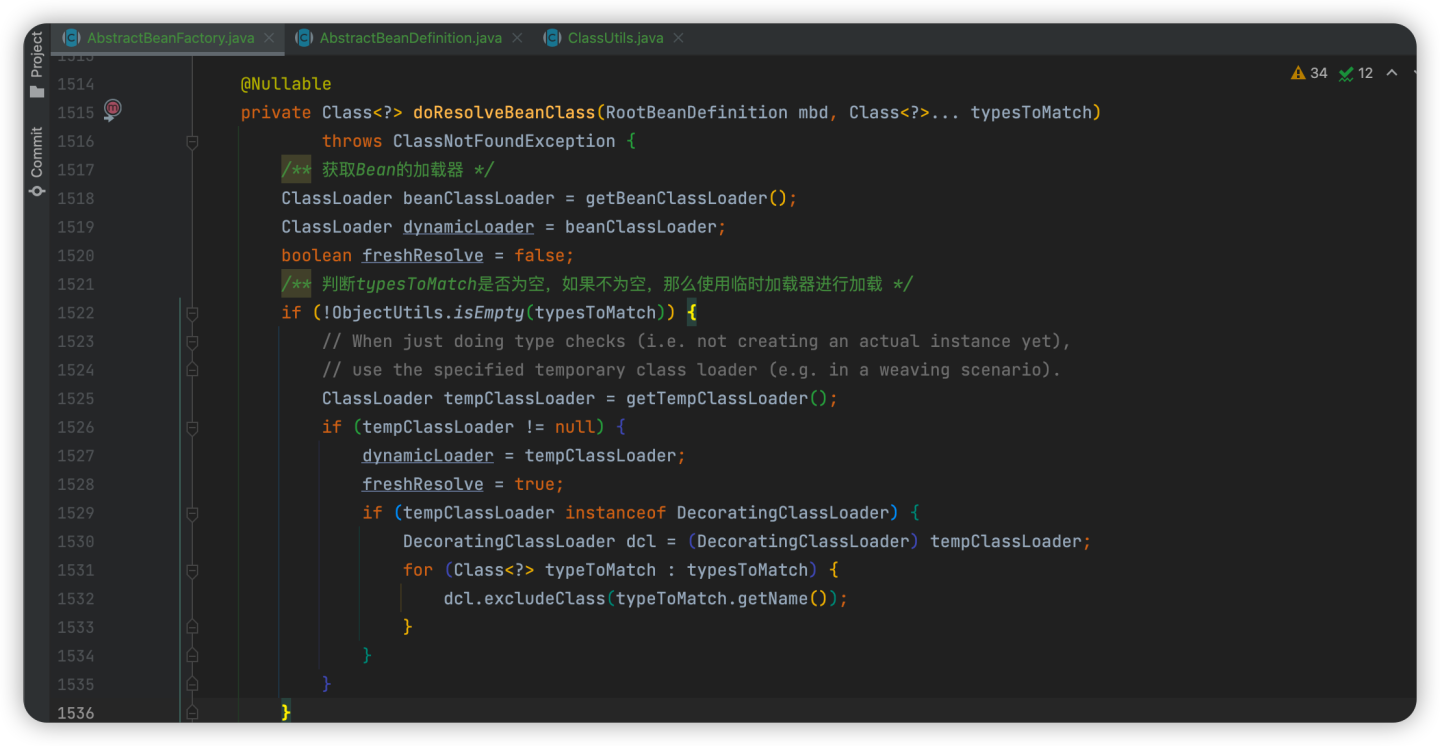Screen dimensions: 1440x746
Task: Click the fold end marker at line 1535
Action: click(191, 685)
